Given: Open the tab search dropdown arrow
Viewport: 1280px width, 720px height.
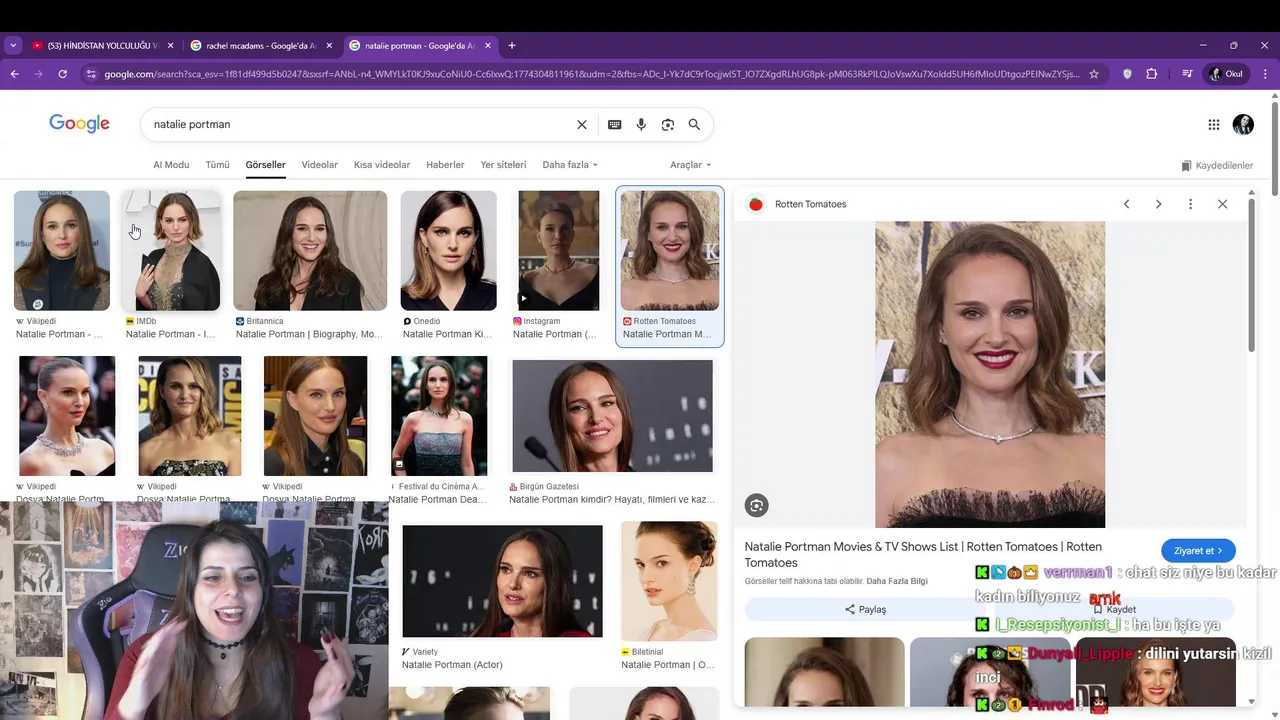Looking at the screenshot, I should 13,46.
